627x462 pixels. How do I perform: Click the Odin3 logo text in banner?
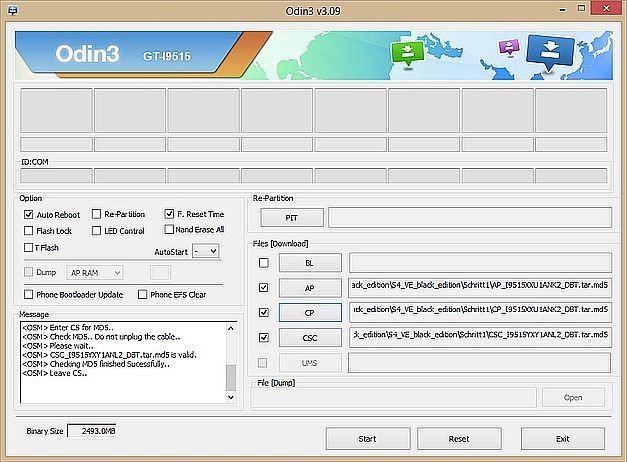coord(88,54)
